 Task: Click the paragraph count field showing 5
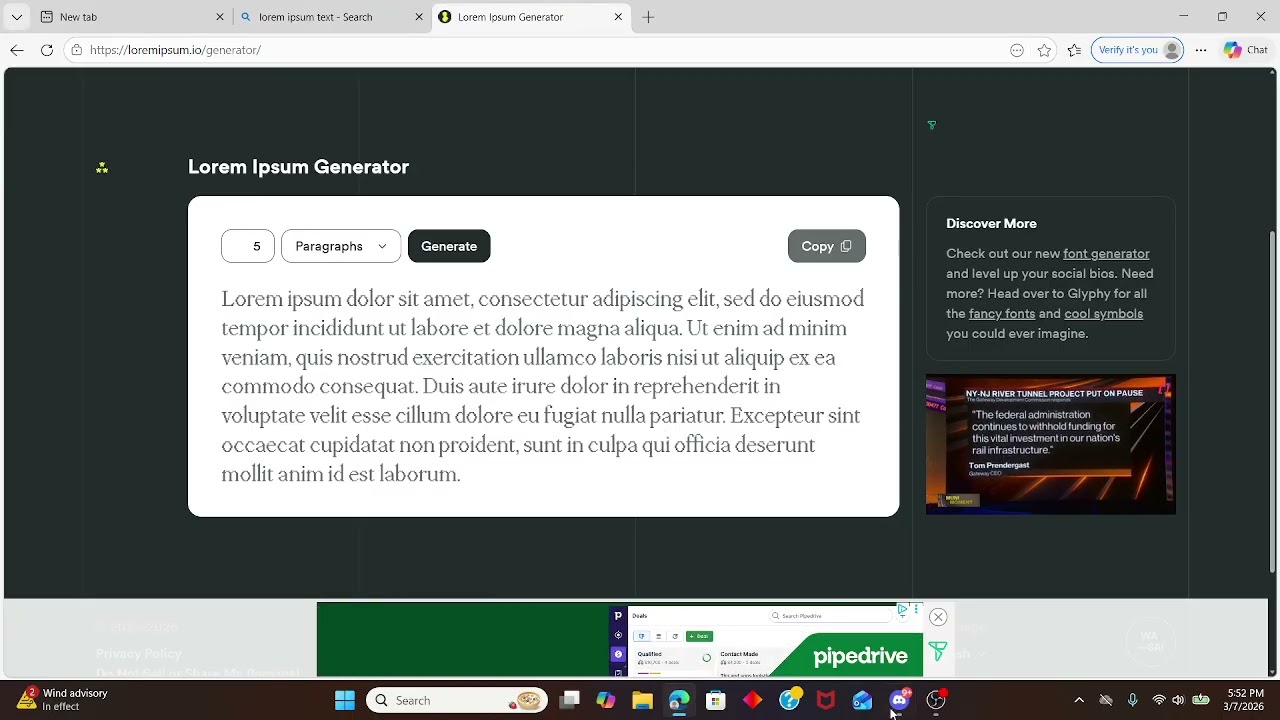248,246
